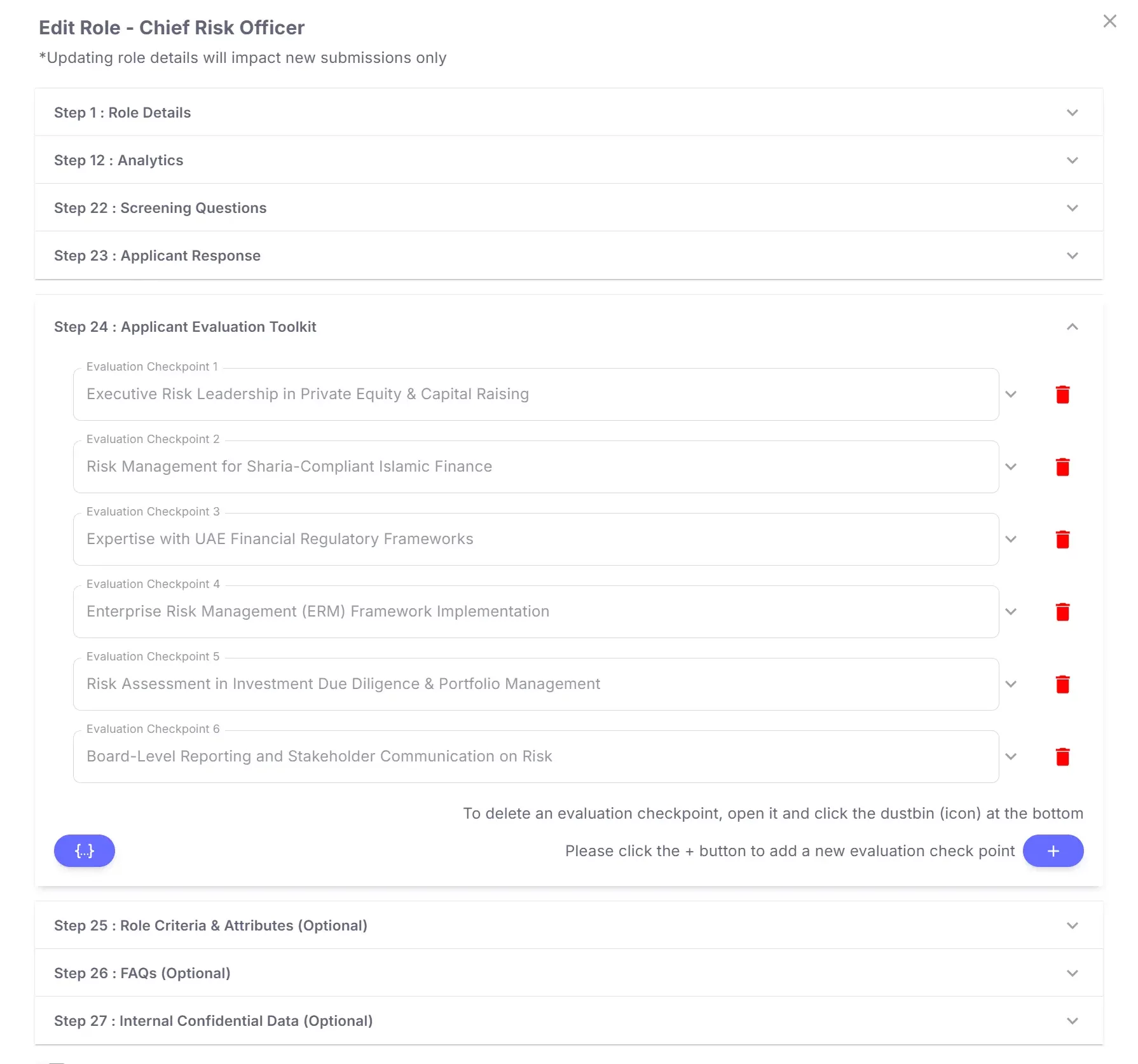The height and width of the screenshot is (1064, 1138).
Task: Expand Step 27: Internal Confidential Data
Action: click(x=1072, y=1020)
